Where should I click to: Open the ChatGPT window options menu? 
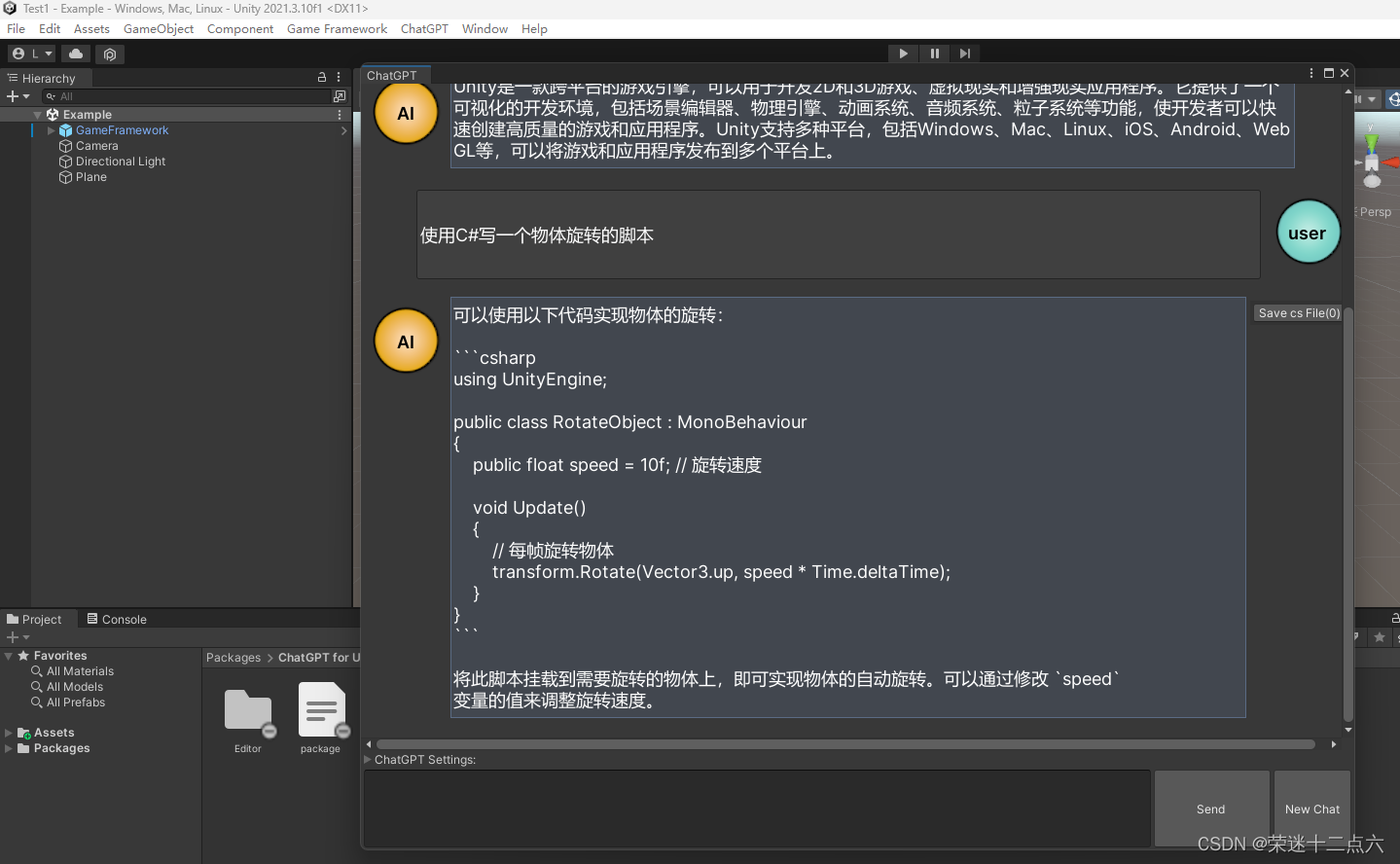[1311, 73]
